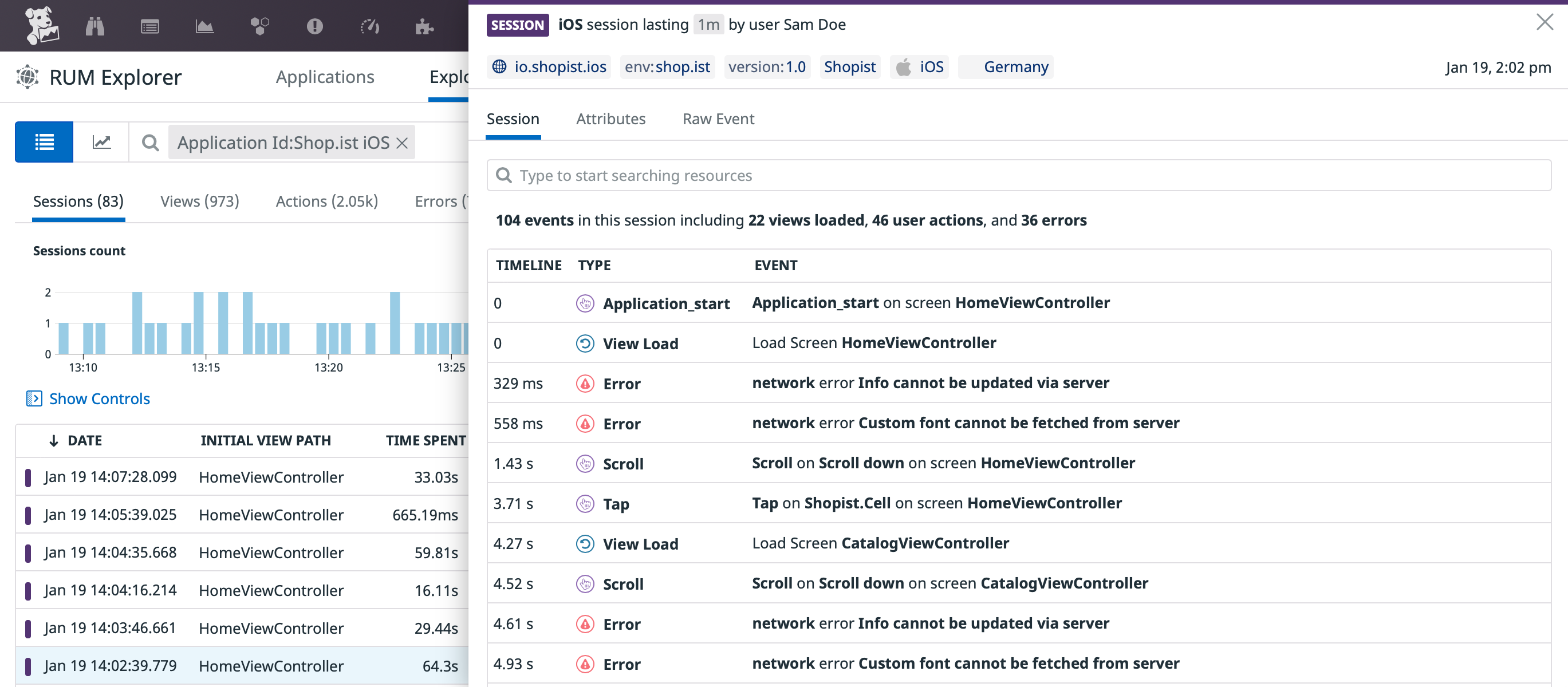Screen dimensions: 1568x687
Task: Click the iOS platform filter toggle
Action: (x=919, y=66)
